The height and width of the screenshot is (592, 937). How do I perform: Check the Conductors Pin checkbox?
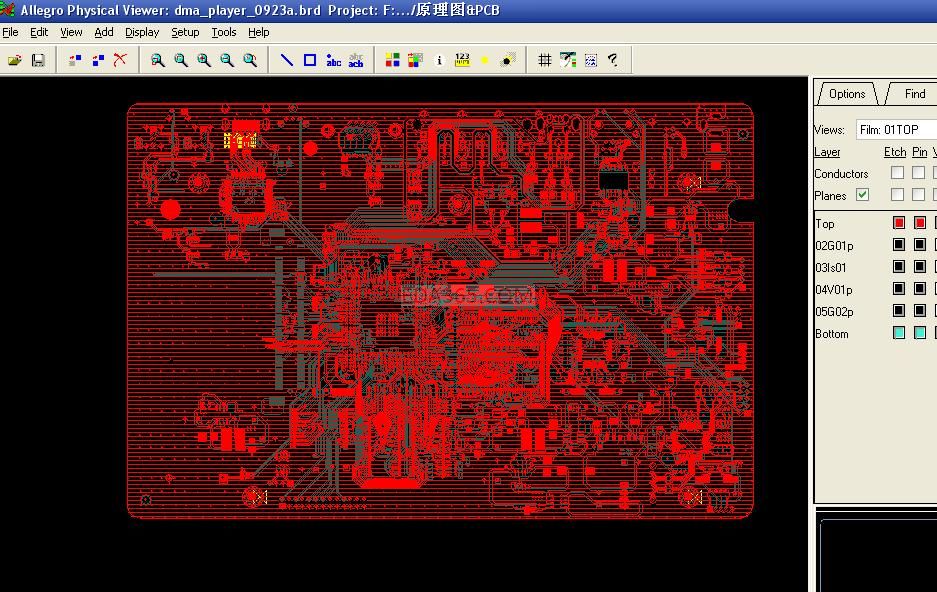point(918,173)
